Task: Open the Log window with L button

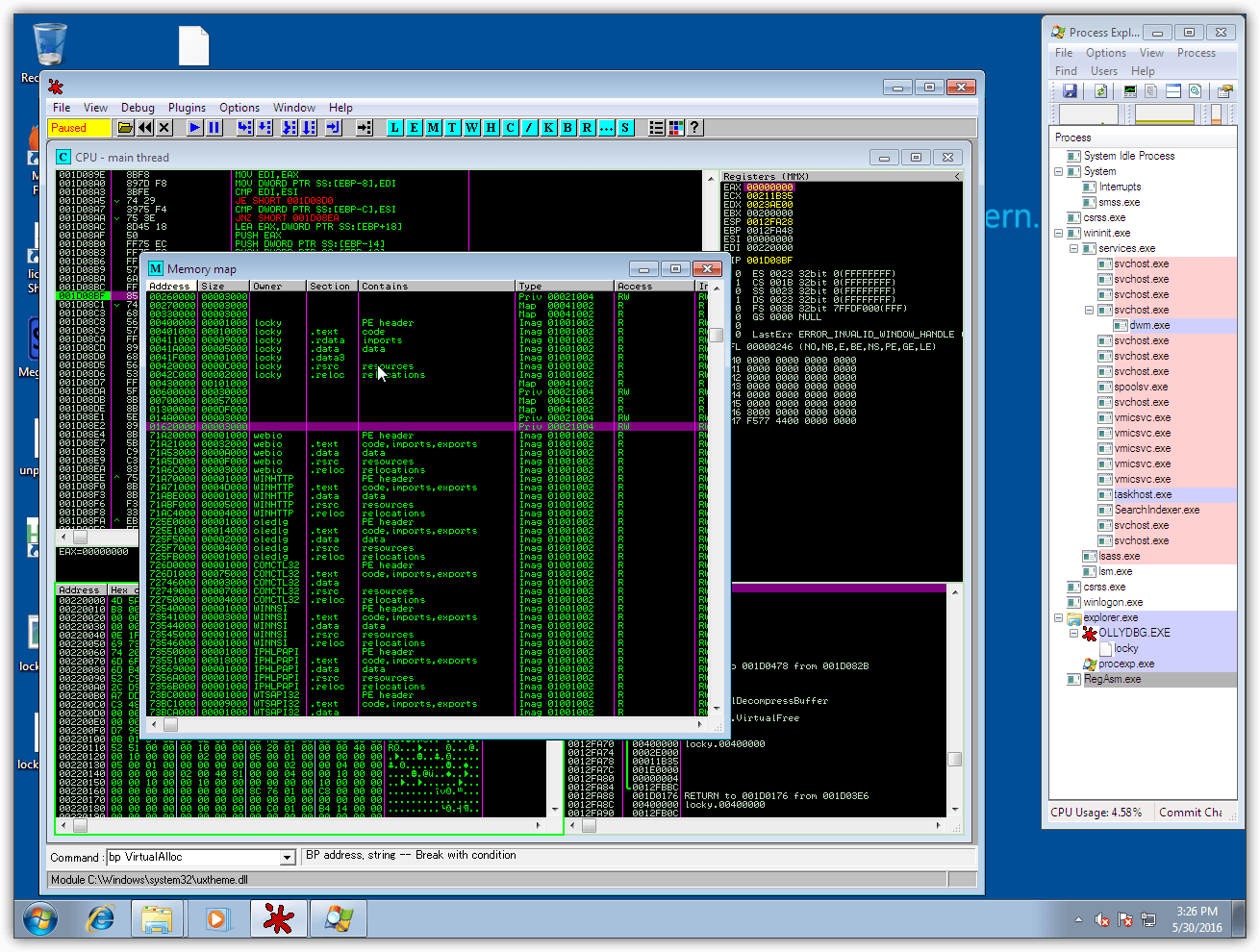Action: pos(395,127)
